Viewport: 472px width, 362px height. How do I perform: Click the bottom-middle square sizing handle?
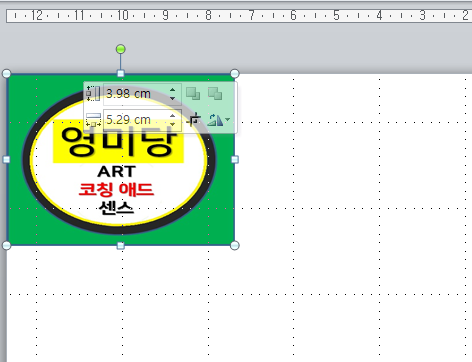(x=121, y=246)
